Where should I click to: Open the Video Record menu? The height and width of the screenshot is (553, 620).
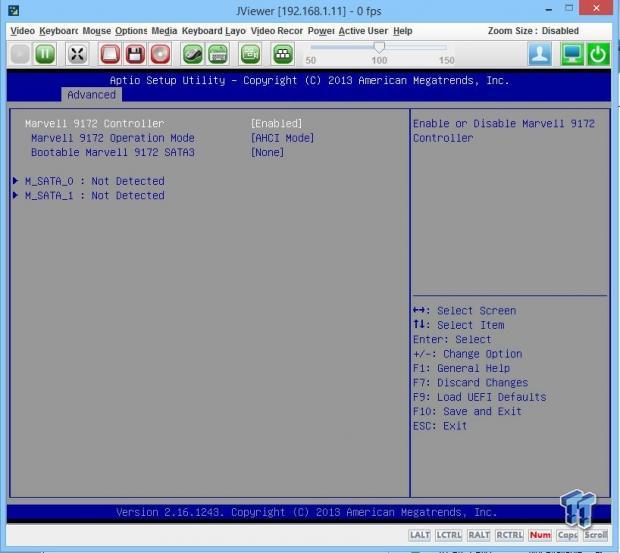[x=277, y=31]
